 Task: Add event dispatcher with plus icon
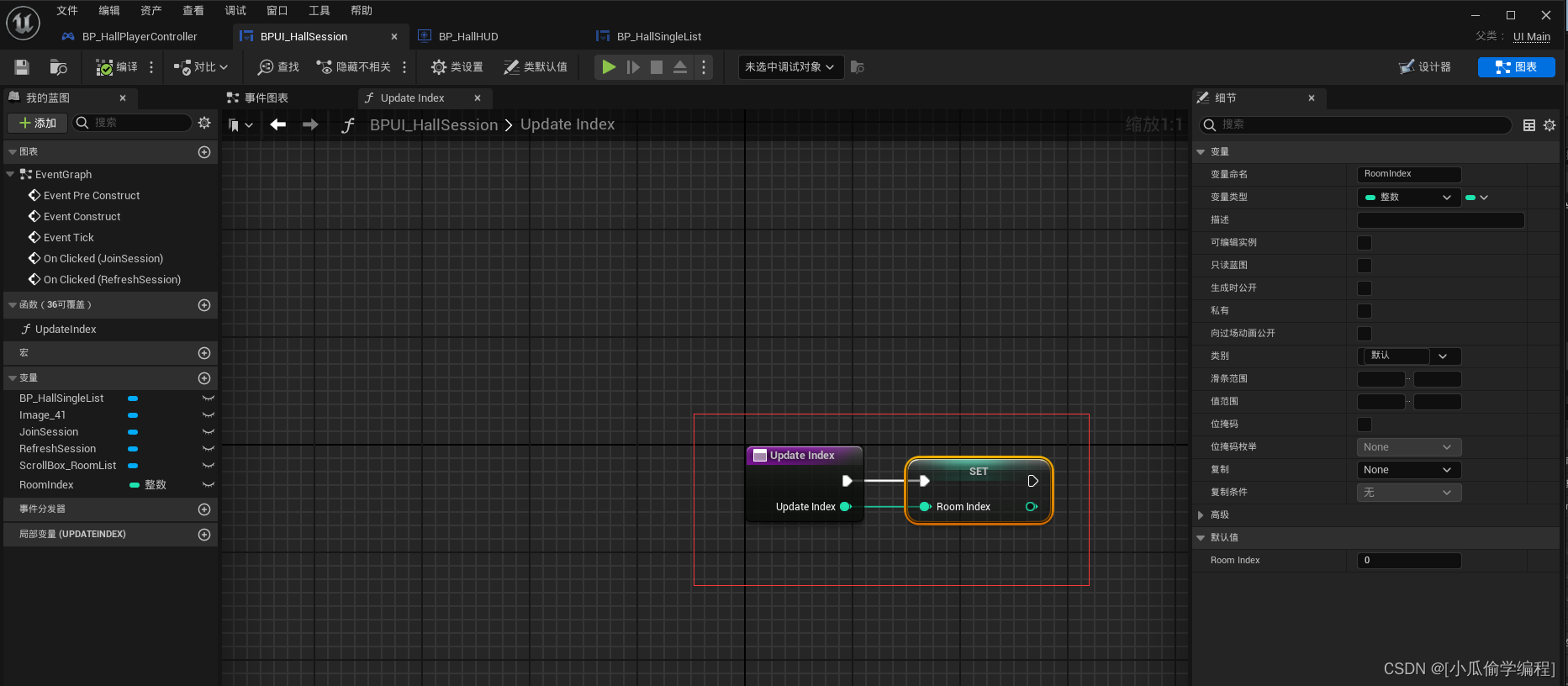[x=204, y=509]
